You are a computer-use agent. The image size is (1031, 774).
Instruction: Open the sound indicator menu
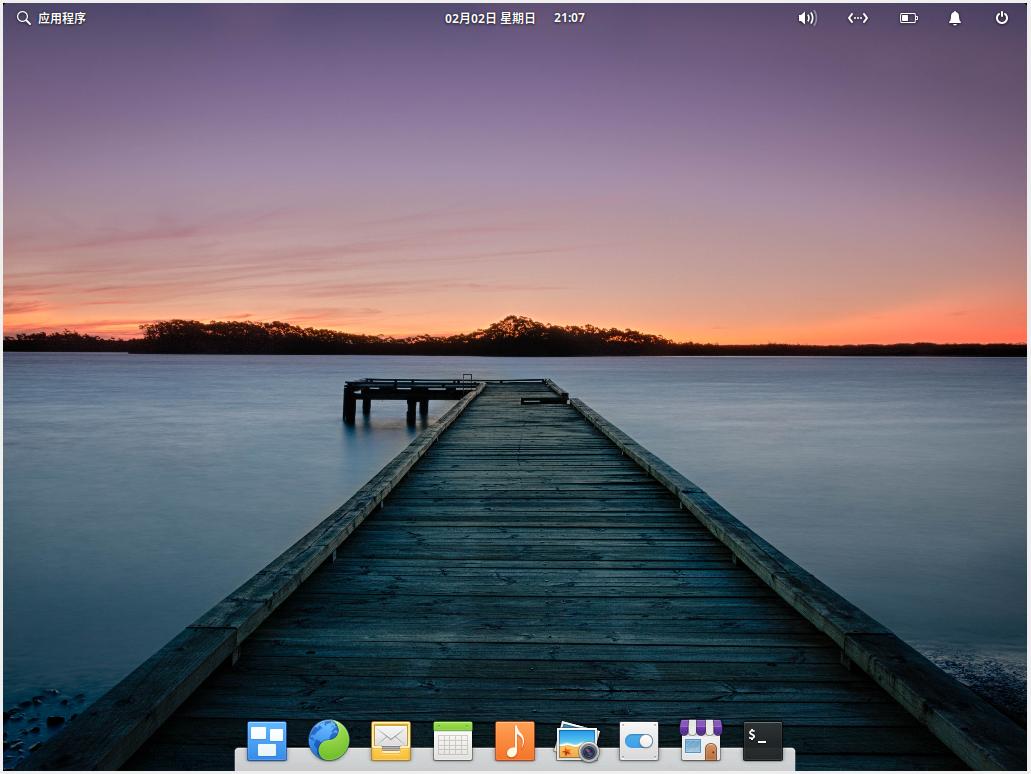tap(806, 17)
